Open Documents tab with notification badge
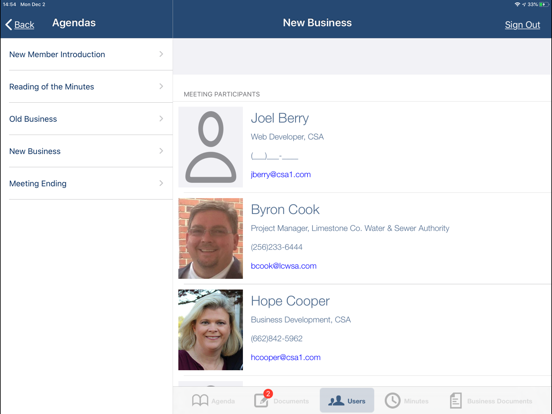Viewport: 552px width, 414px height. coord(262,399)
